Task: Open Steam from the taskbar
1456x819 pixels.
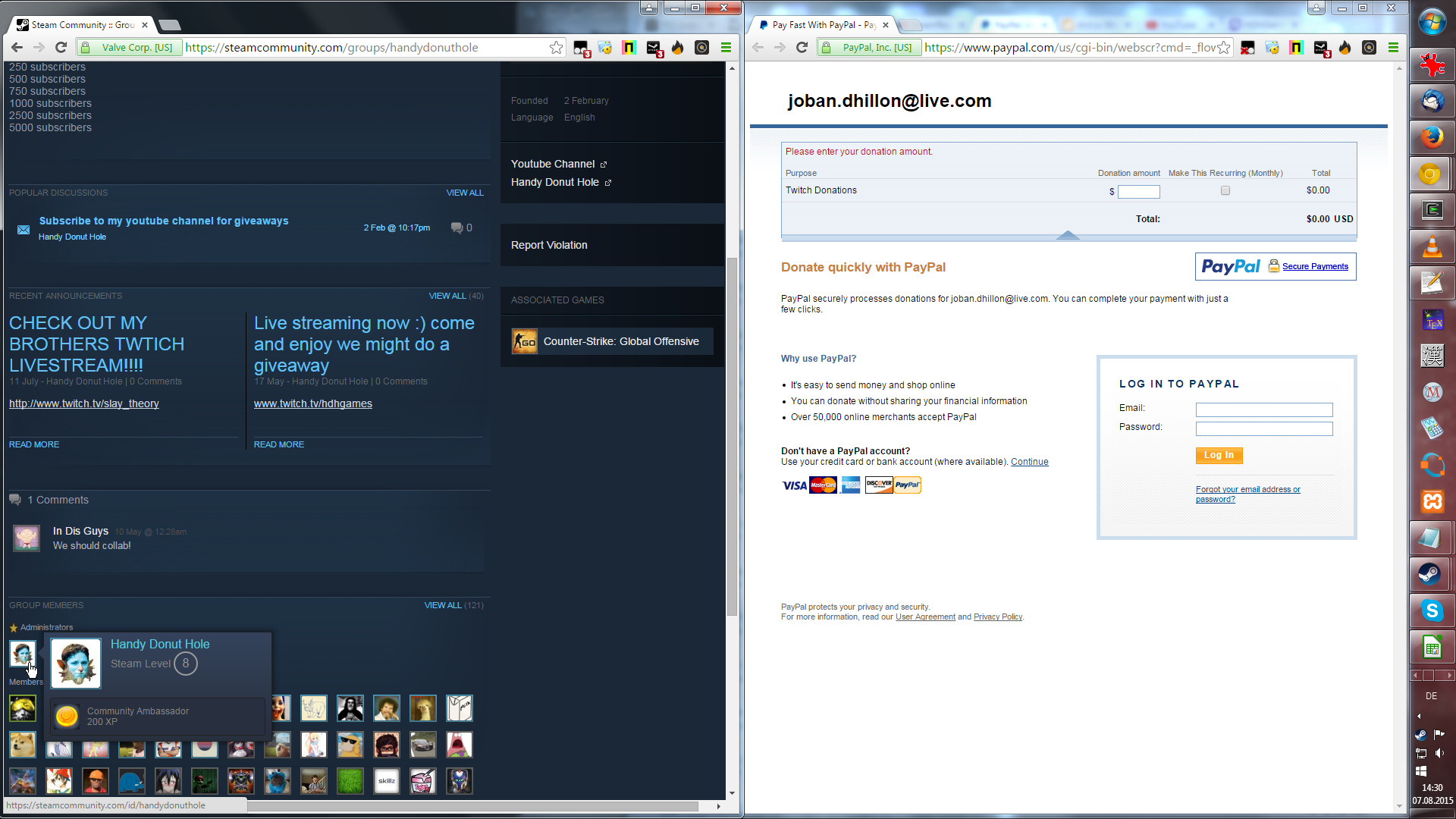Action: pos(1431,573)
